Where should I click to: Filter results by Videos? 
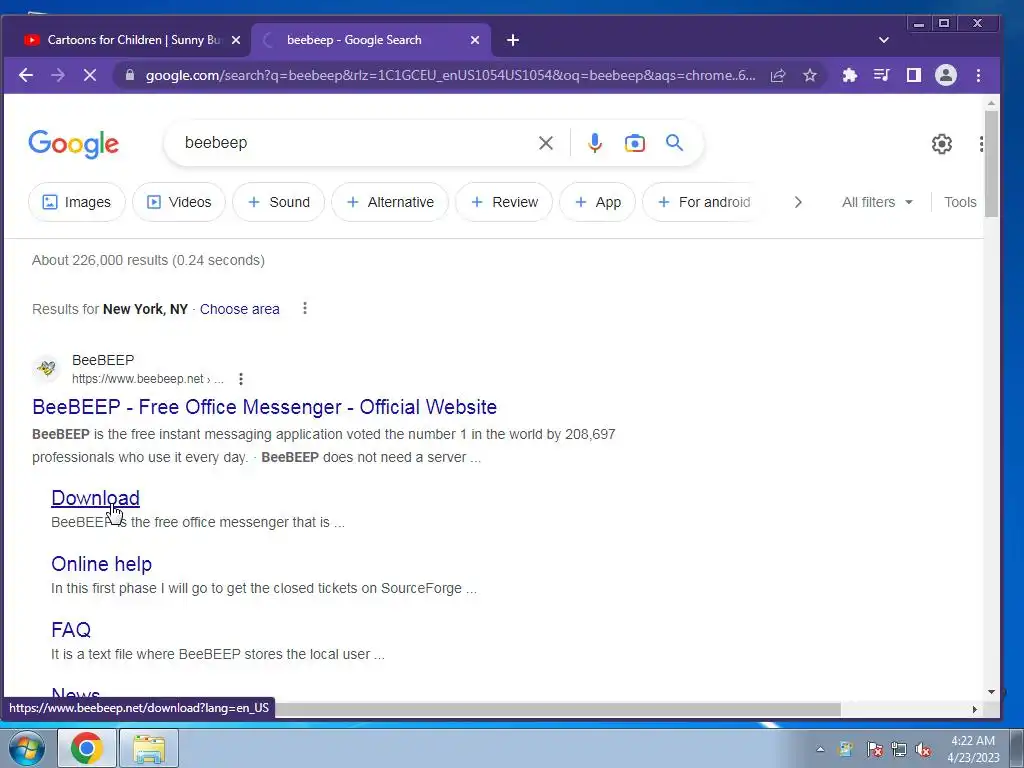pyautogui.click(x=179, y=202)
